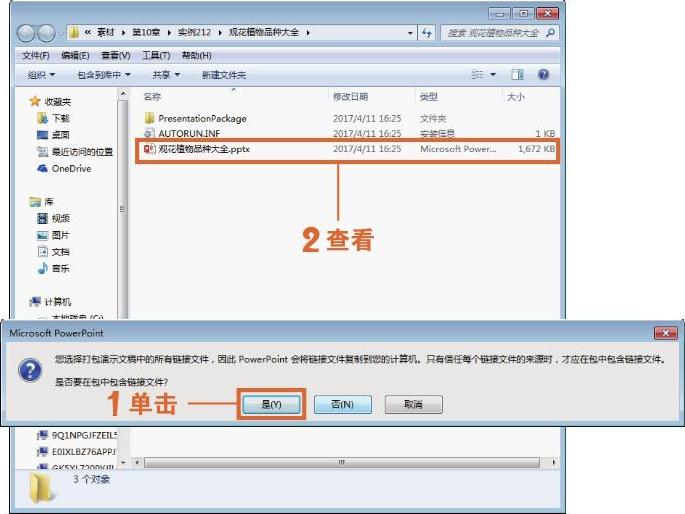Screen dimensions: 685x514
Task: Click the Downloads folder icon in sidebar
Action: pyautogui.click(x=42, y=118)
